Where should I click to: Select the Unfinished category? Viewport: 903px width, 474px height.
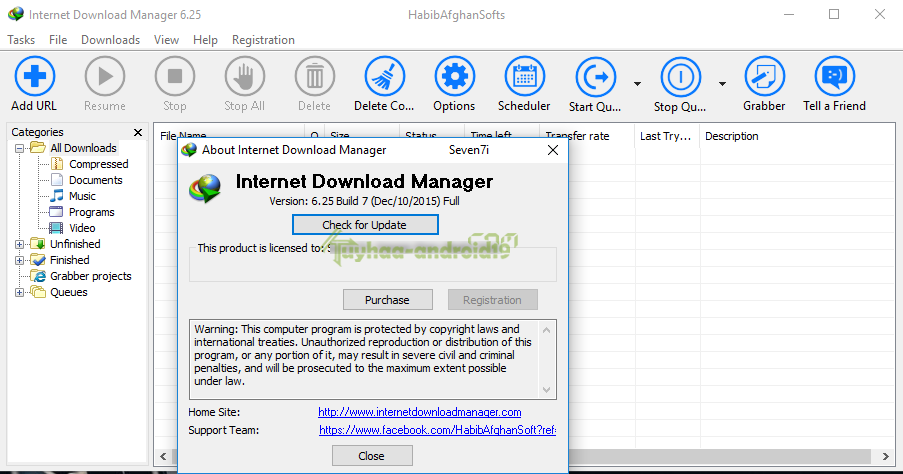point(75,244)
